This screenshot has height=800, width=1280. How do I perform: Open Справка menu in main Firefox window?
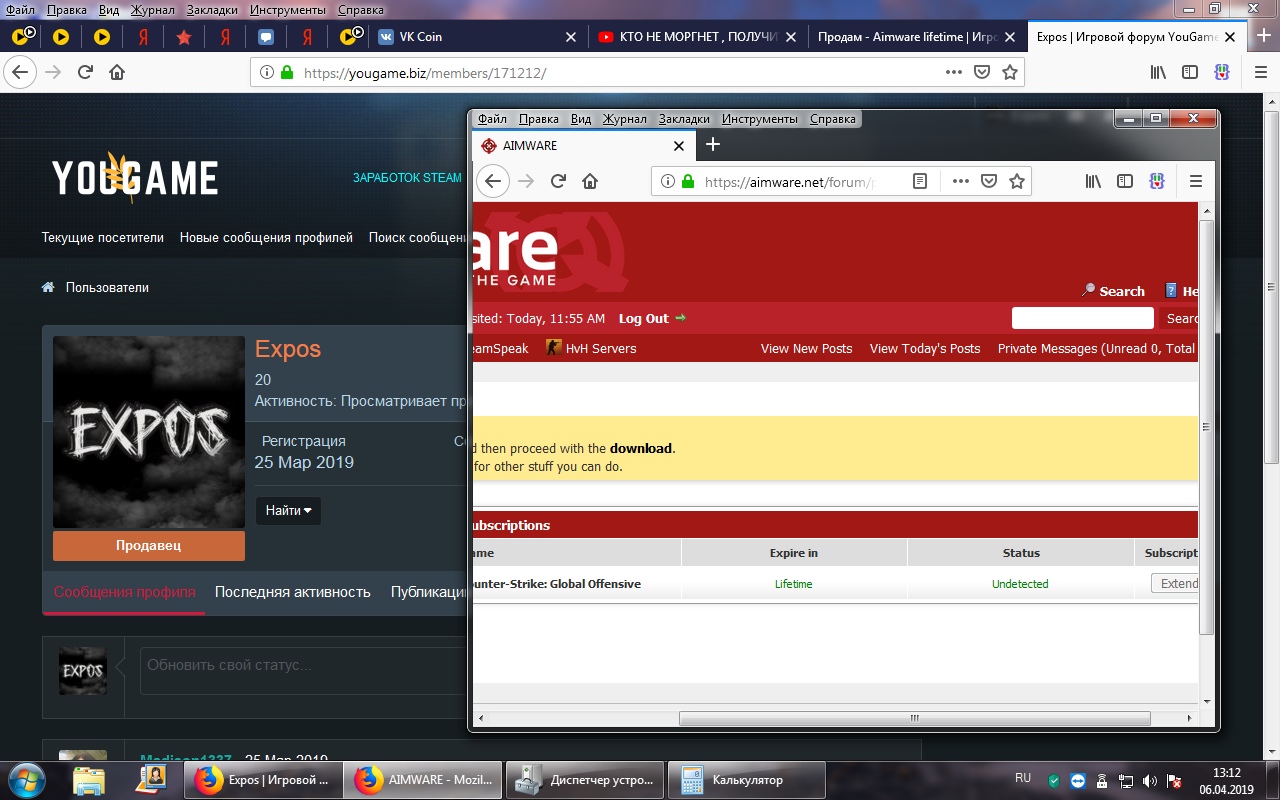point(360,10)
